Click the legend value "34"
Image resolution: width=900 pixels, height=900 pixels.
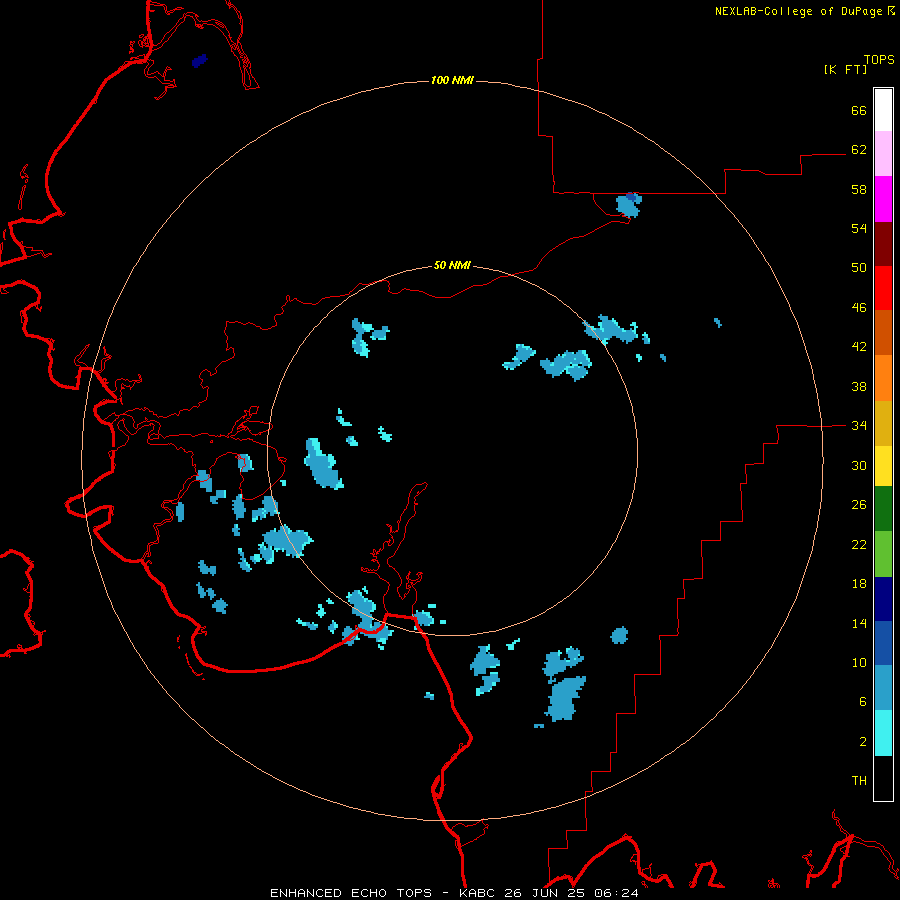(859, 426)
